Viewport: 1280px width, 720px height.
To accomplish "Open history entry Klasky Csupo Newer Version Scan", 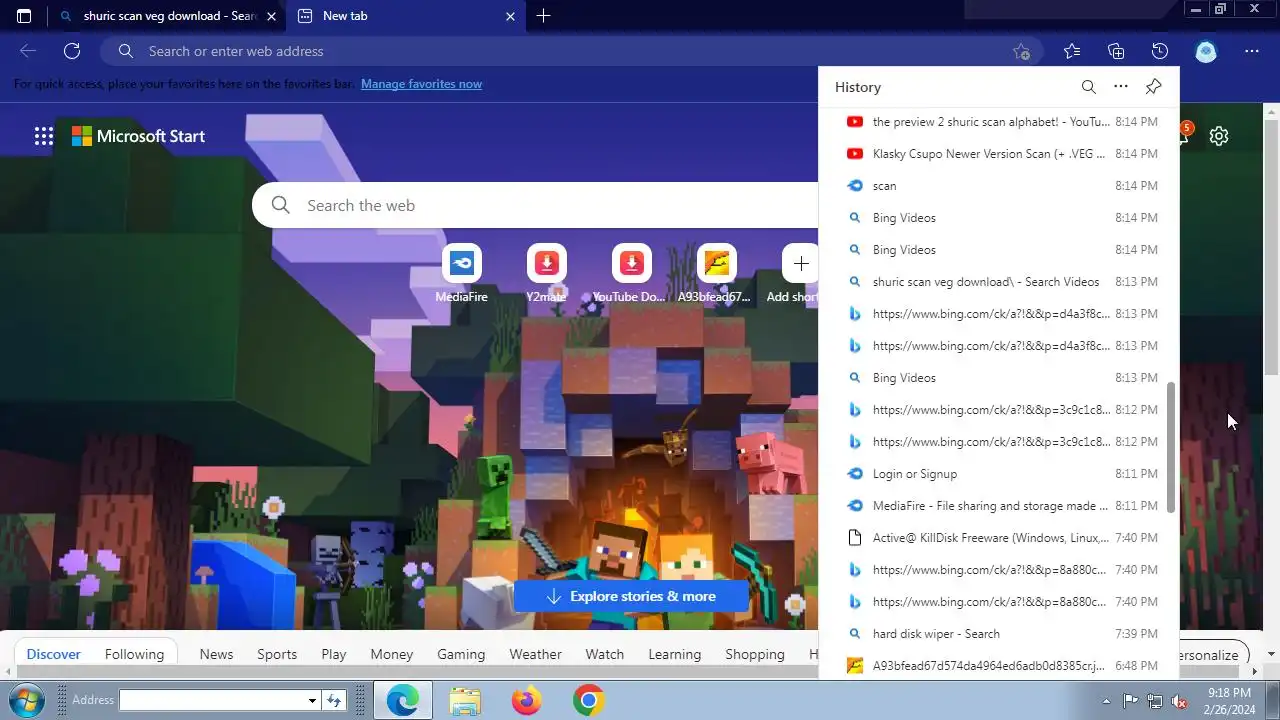I will tap(1000, 154).
